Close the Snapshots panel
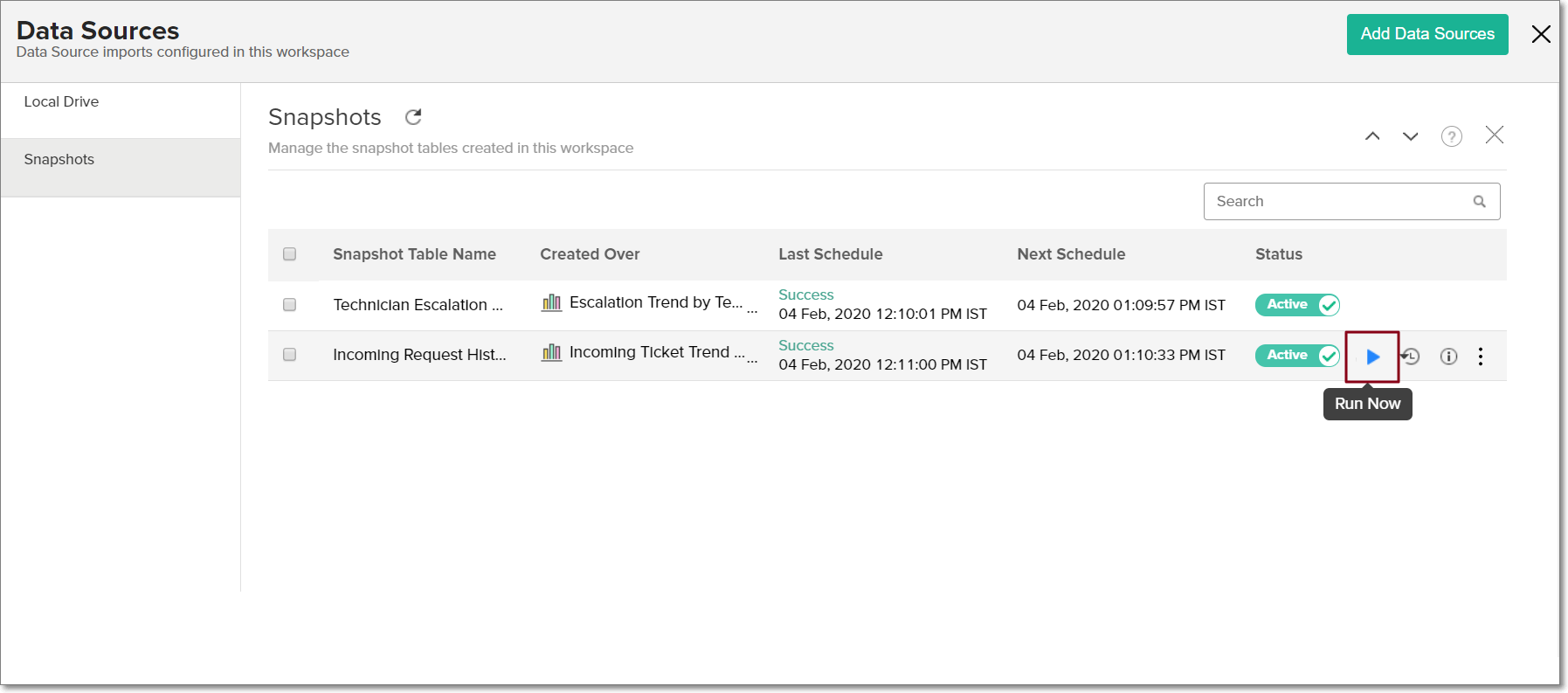The width and height of the screenshot is (1568, 693). (1495, 135)
